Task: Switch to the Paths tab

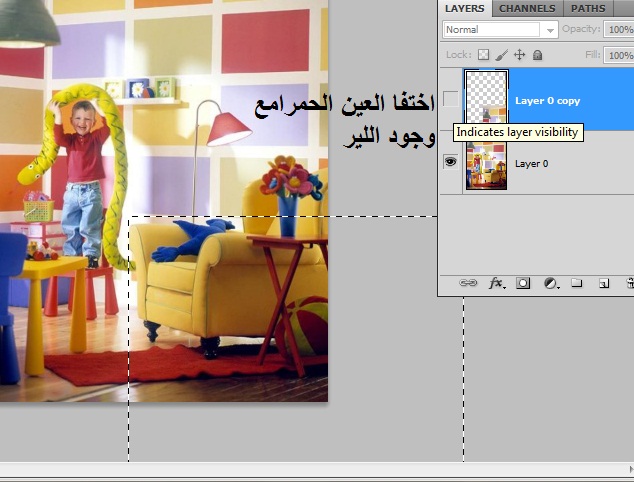Action: [588, 9]
